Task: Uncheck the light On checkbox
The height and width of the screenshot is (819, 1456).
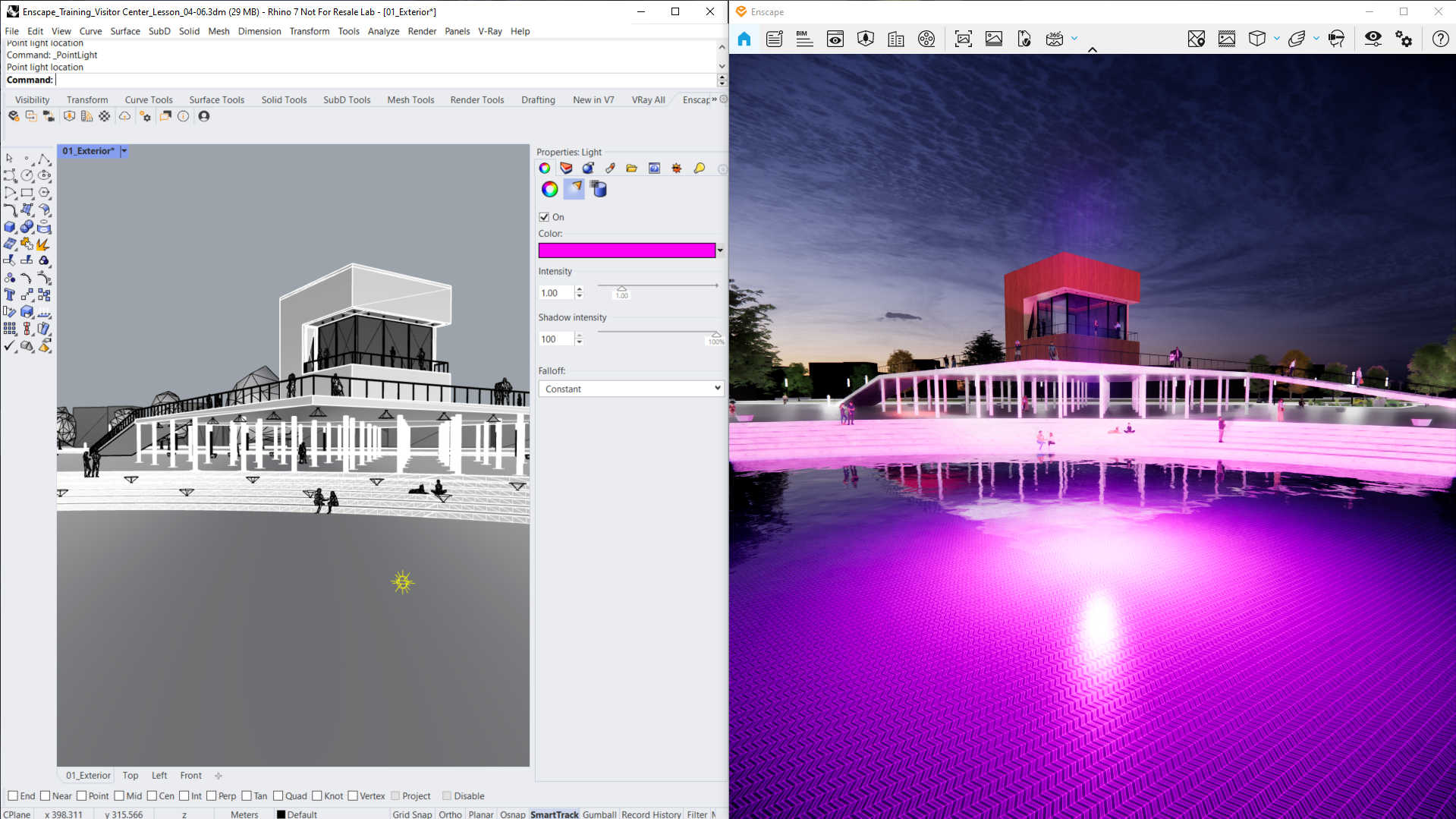Action: pyautogui.click(x=544, y=217)
